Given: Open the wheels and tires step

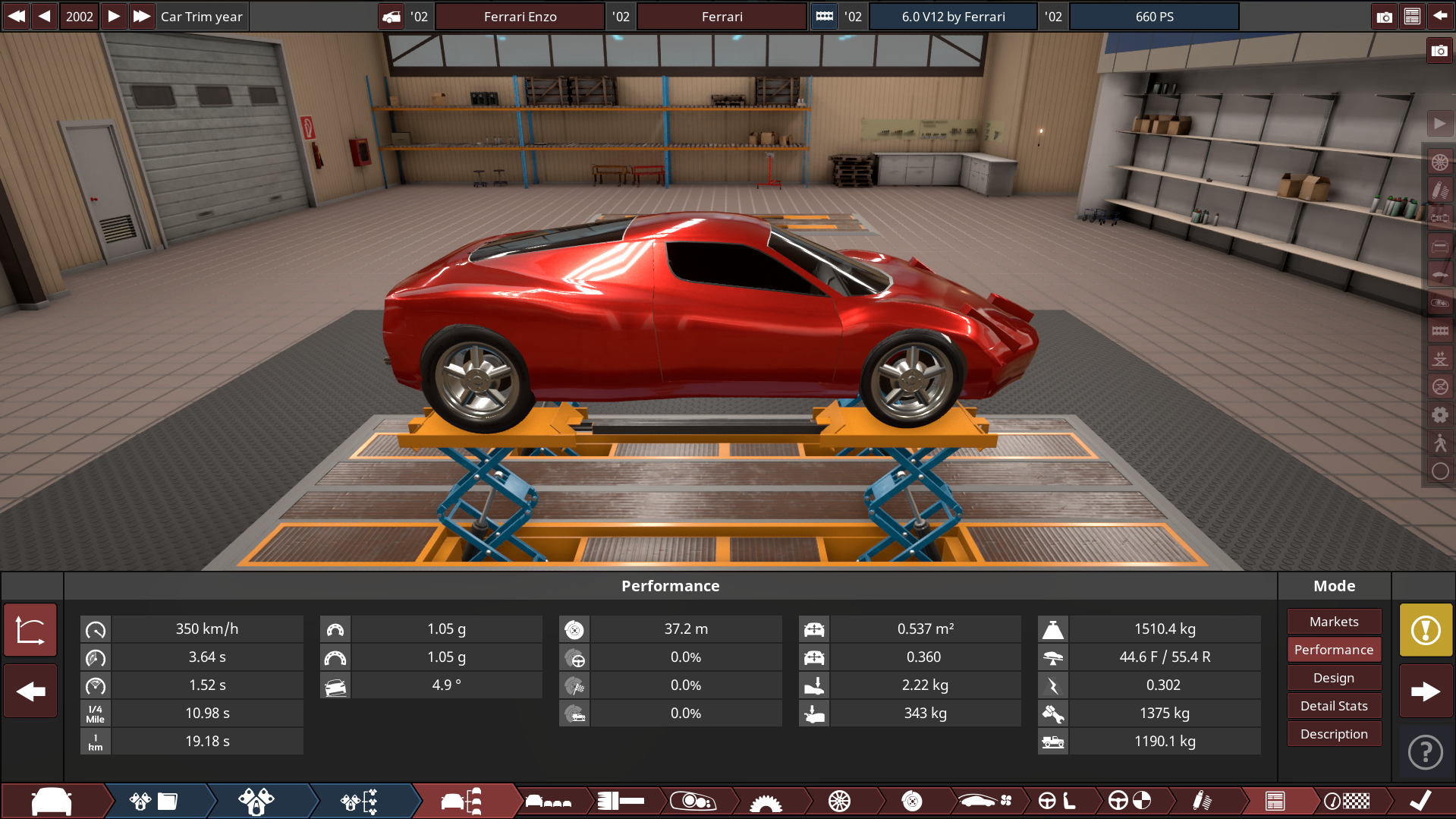Looking at the screenshot, I should click(839, 801).
